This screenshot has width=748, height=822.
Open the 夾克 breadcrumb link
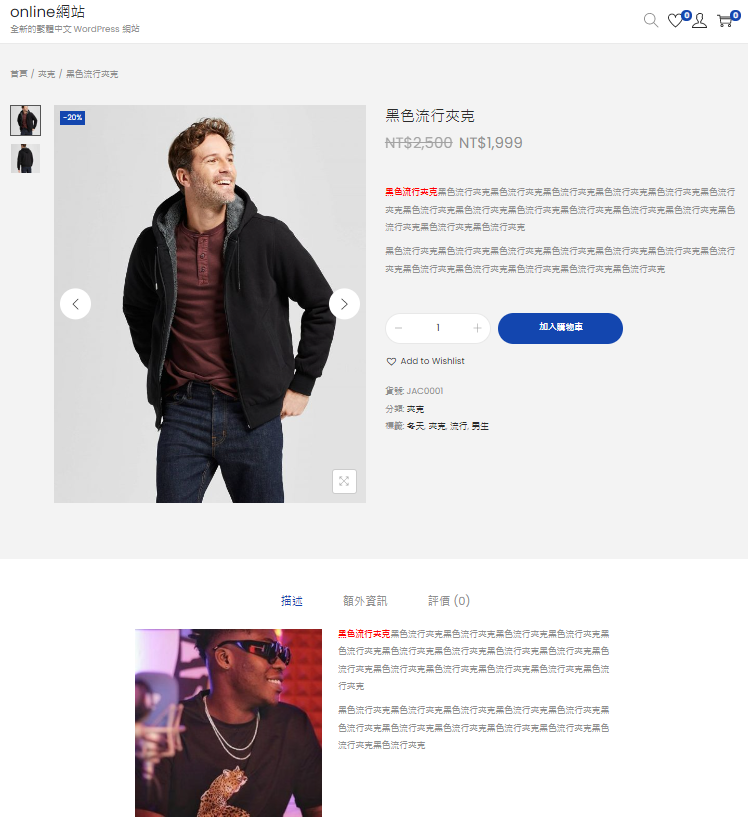click(46, 74)
